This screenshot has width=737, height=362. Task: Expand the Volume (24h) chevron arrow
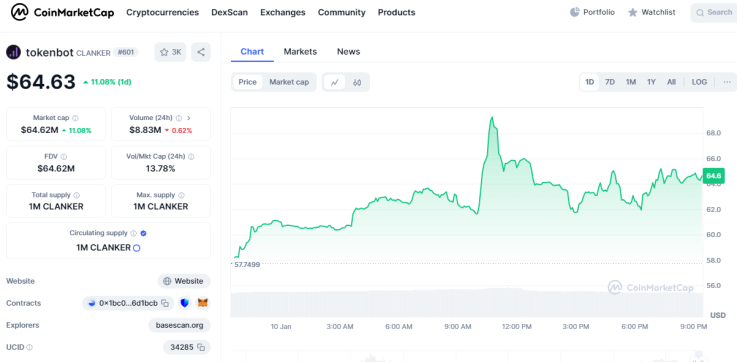click(x=188, y=118)
